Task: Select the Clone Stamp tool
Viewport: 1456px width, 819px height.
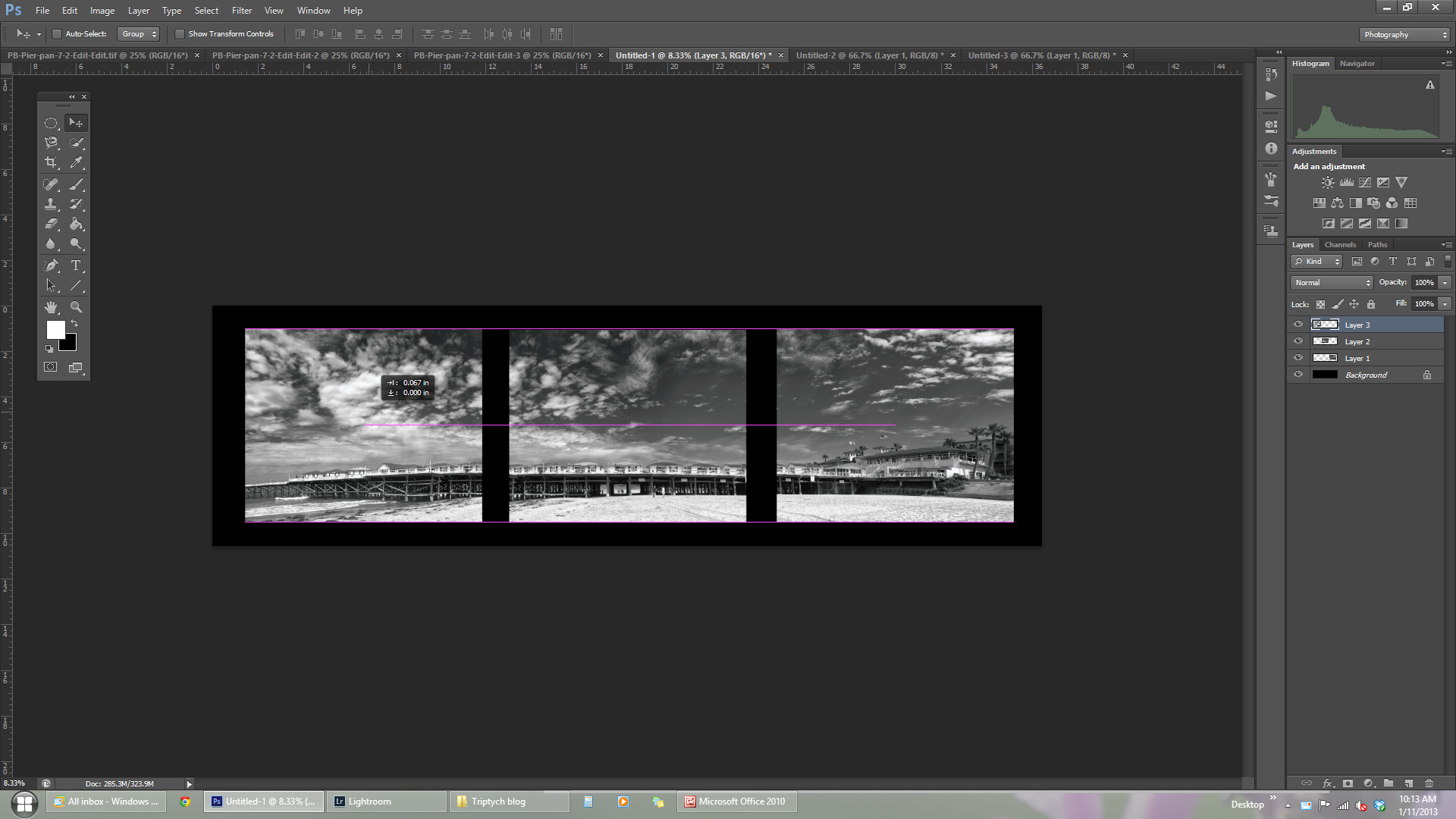Action: coord(51,204)
